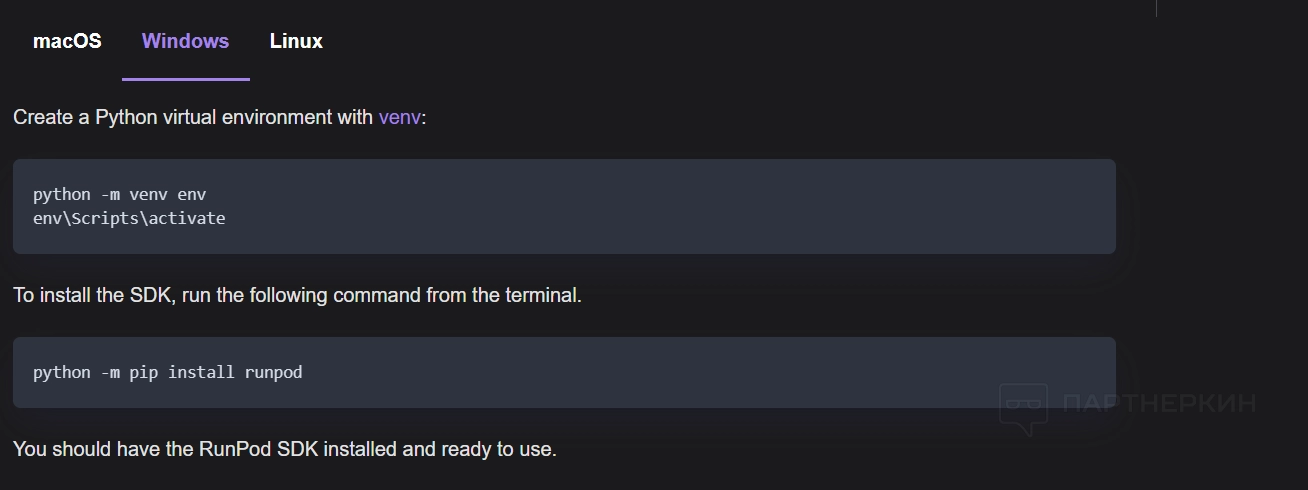This screenshot has height=490, width=1308.
Task: Click the 'To install the SDK' sentence
Action: pyautogui.click(x=297, y=296)
